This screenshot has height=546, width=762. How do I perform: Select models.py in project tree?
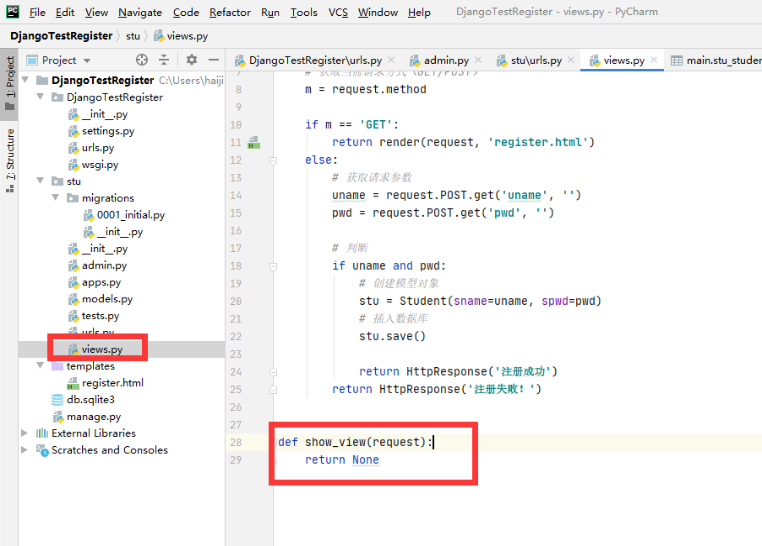point(107,299)
